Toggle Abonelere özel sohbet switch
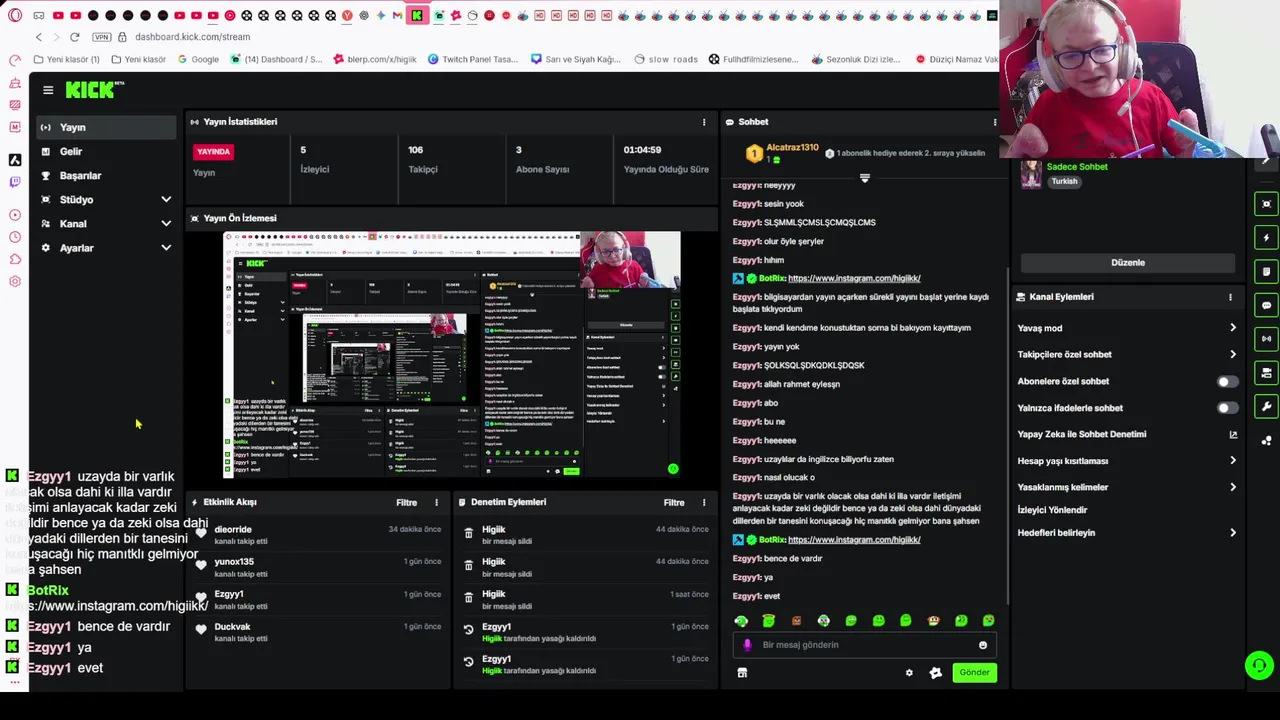Viewport: 1280px width, 720px height. (x=1227, y=381)
